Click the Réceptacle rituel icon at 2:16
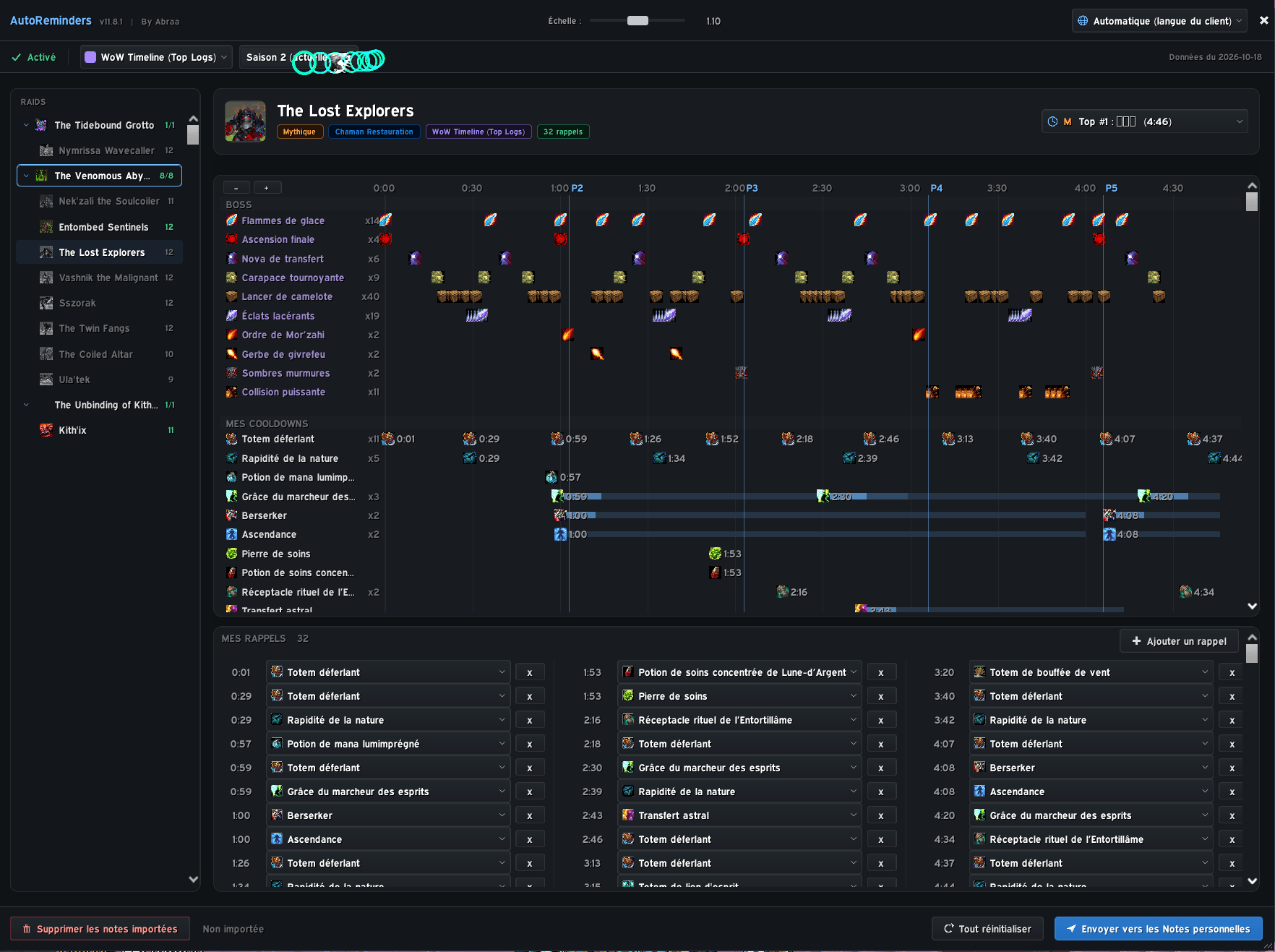1275x952 pixels. coord(782,592)
